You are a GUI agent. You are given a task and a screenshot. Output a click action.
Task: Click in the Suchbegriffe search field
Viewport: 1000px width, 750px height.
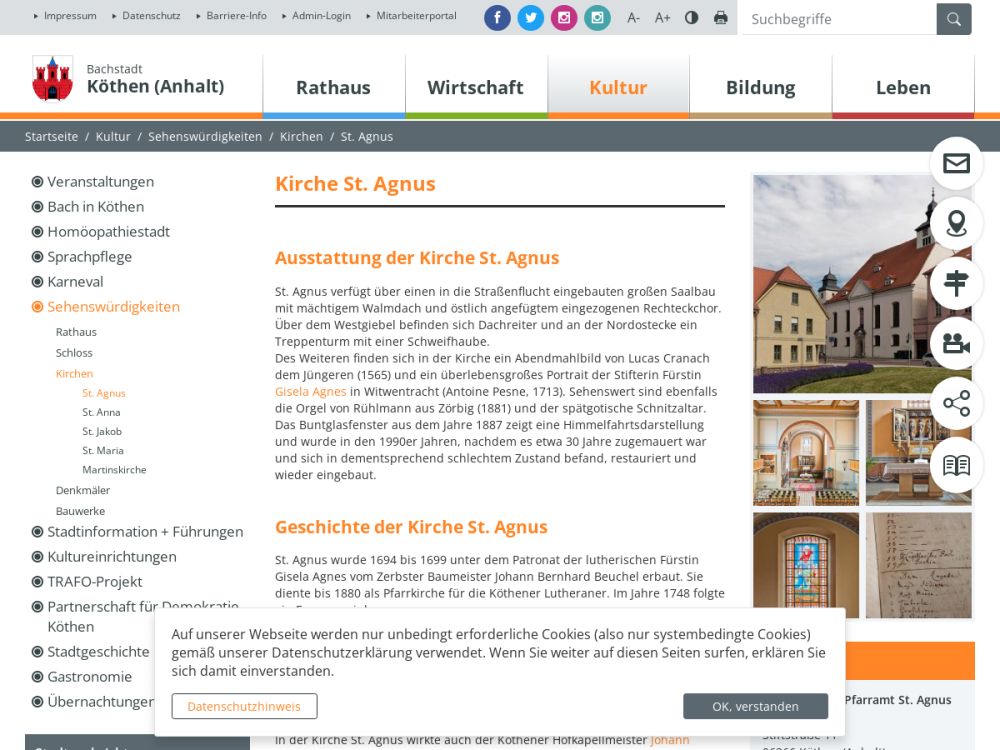point(838,19)
